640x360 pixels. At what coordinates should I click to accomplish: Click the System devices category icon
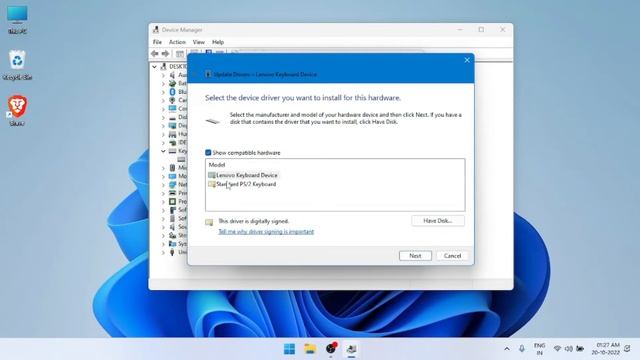172,244
